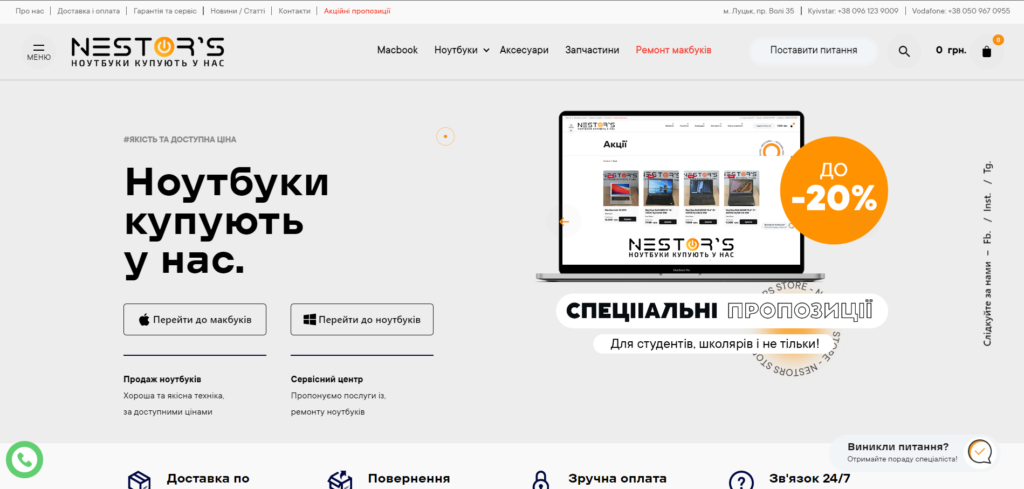Open the chat bubble specialist icon

tap(980, 452)
